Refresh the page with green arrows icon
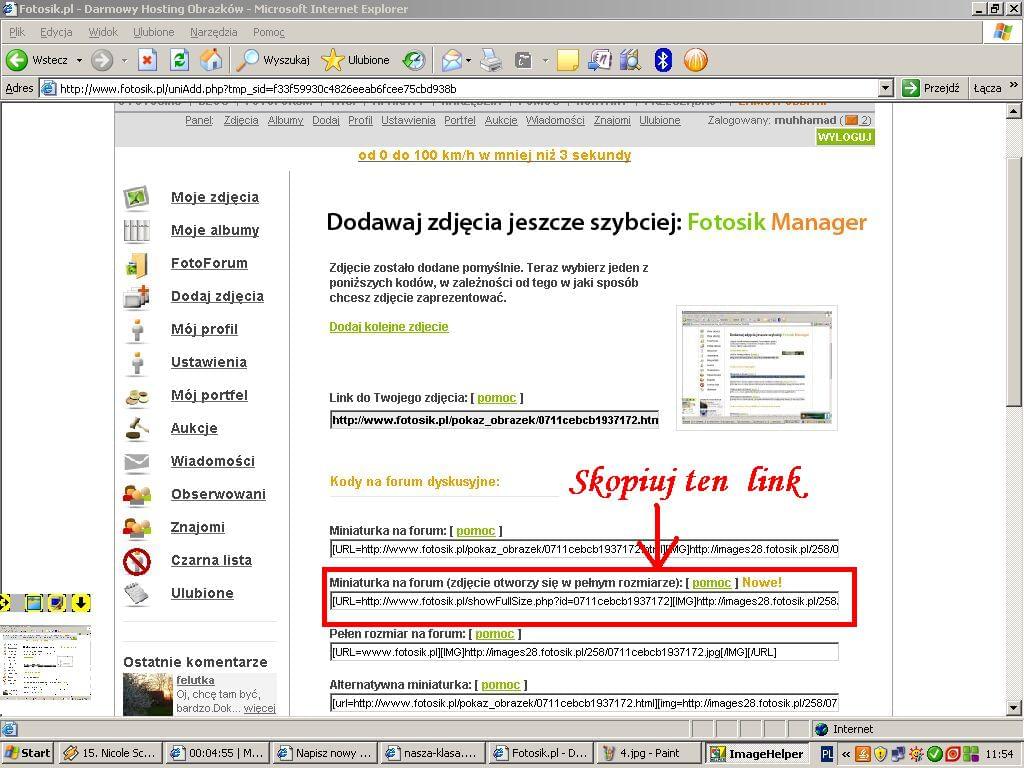Screen dimensions: 1024x768 [x=180, y=60]
